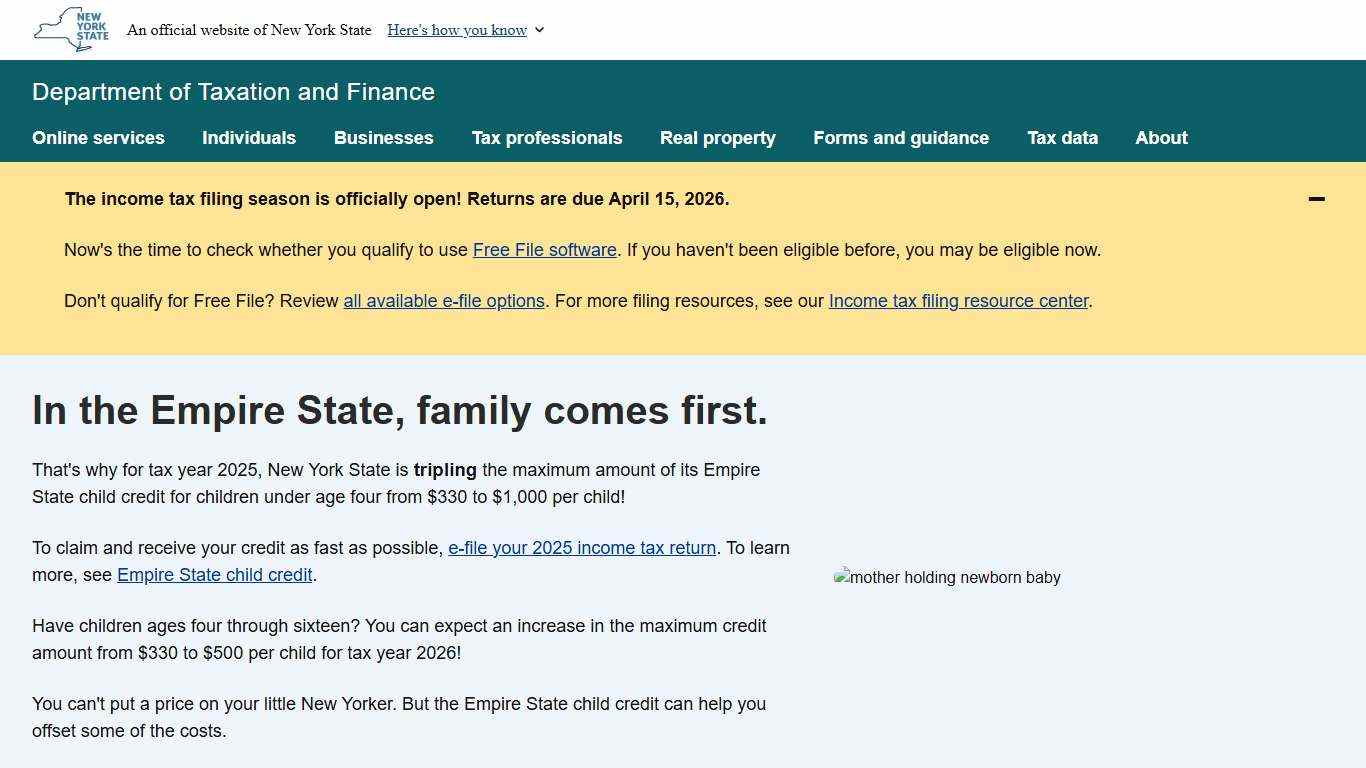The height and width of the screenshot is (768, 1366).
Task: Open the Empire State child credit link
Action: [x=215, y=575]
